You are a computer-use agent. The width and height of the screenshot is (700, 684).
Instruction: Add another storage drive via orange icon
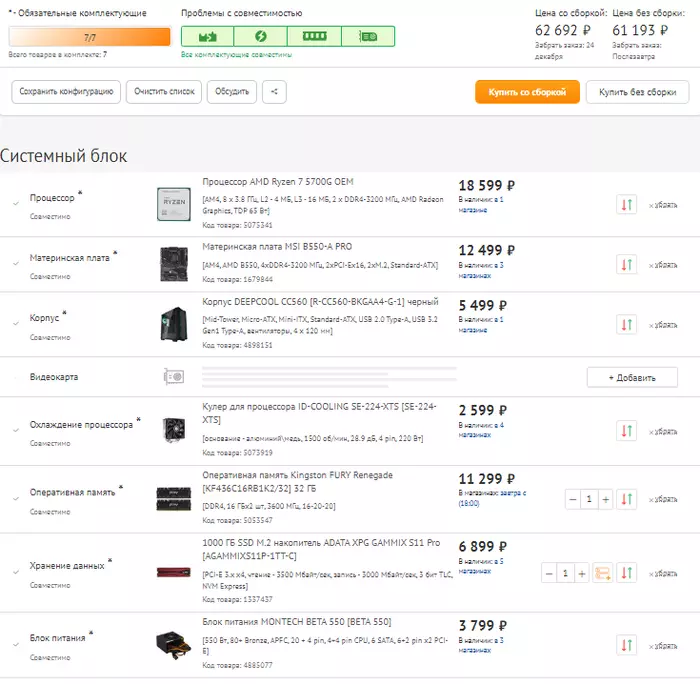[x=602, y=573]
